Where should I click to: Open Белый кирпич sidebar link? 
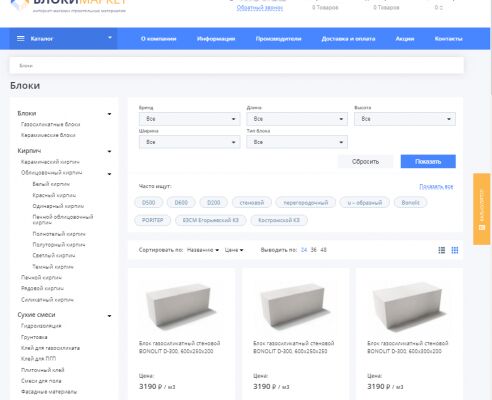point(51,184)
